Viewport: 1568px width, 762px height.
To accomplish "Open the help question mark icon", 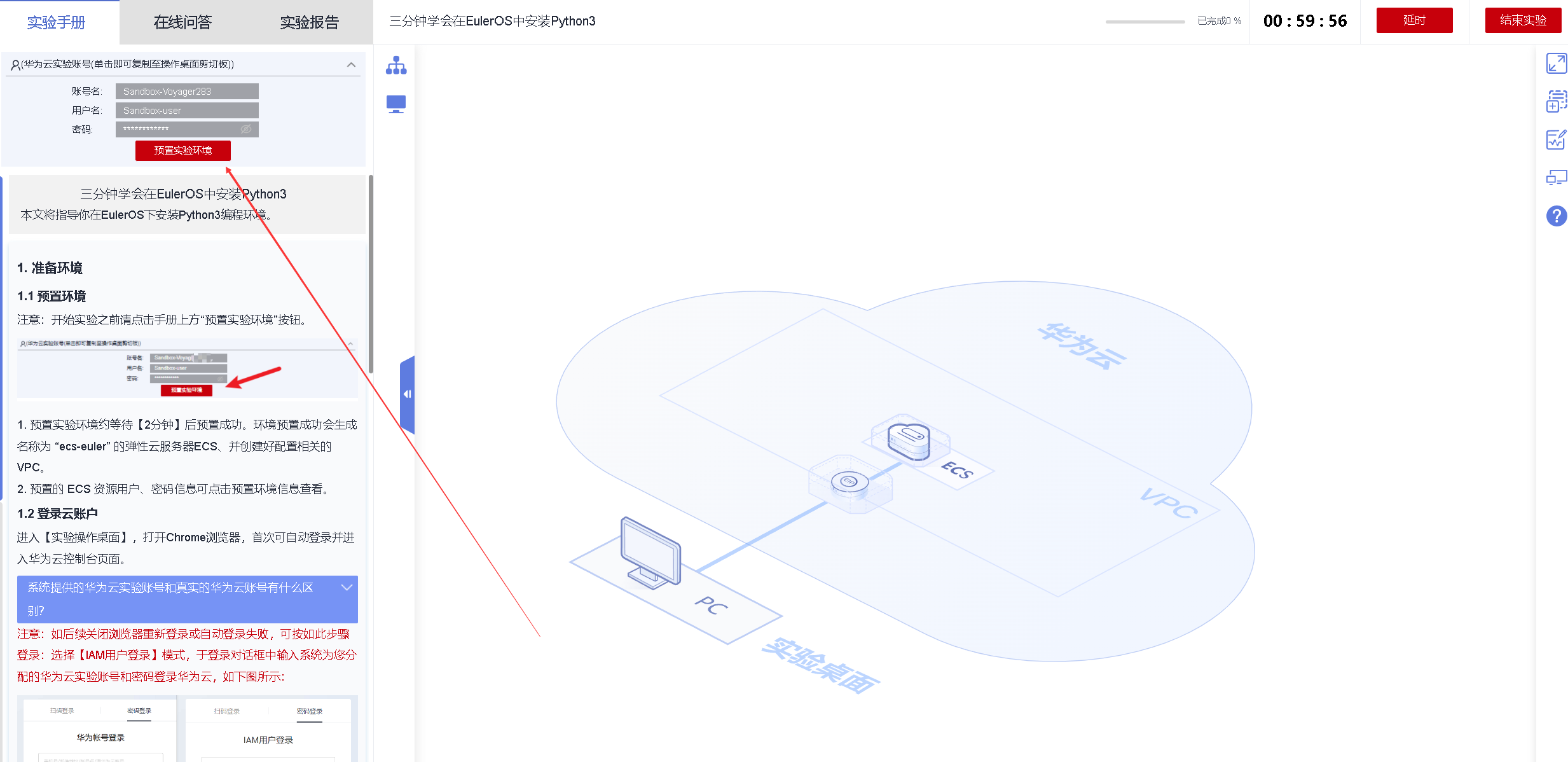I will [1555, 216].
